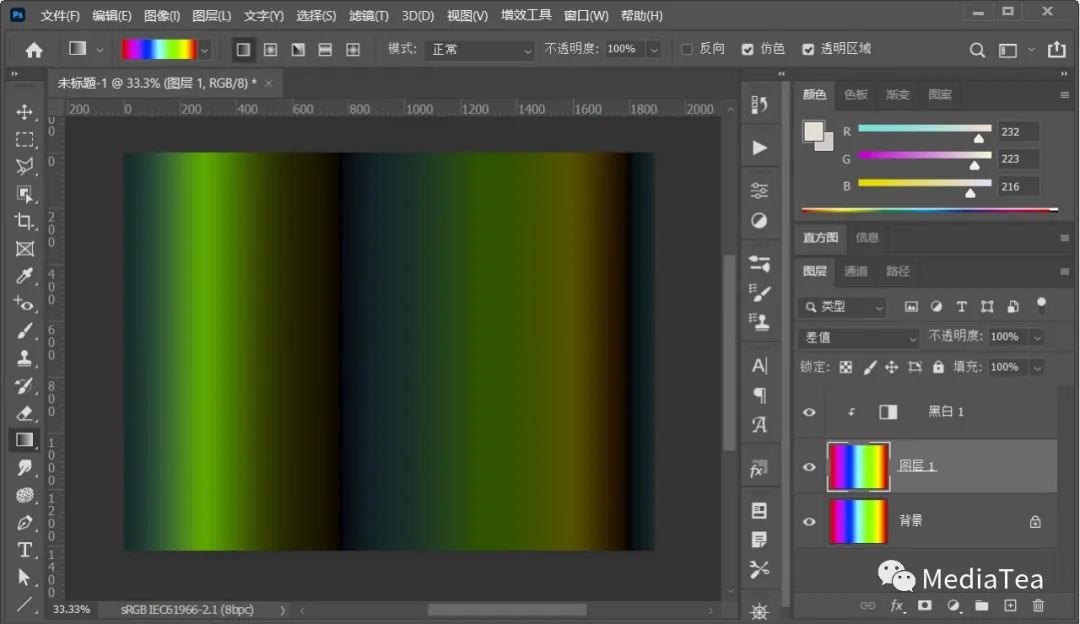
Task: Select the Rectangular Marquee tool
Action: (25, 140)
